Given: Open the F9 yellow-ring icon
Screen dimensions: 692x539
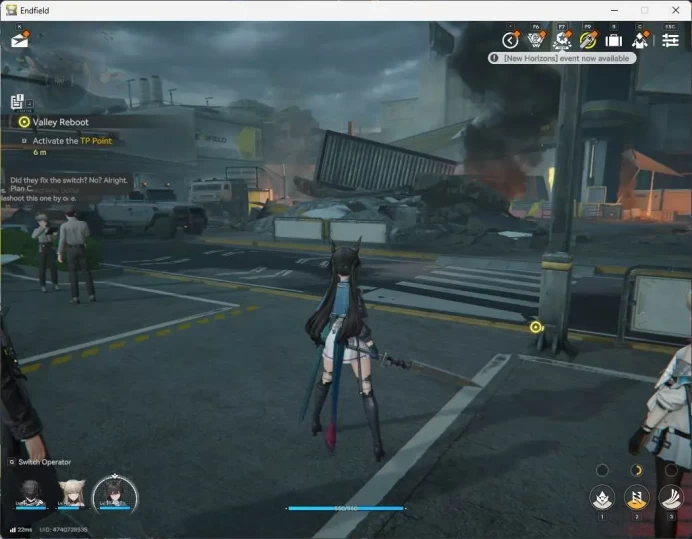Looking at the screenshot, I should (x=588, y=40).
